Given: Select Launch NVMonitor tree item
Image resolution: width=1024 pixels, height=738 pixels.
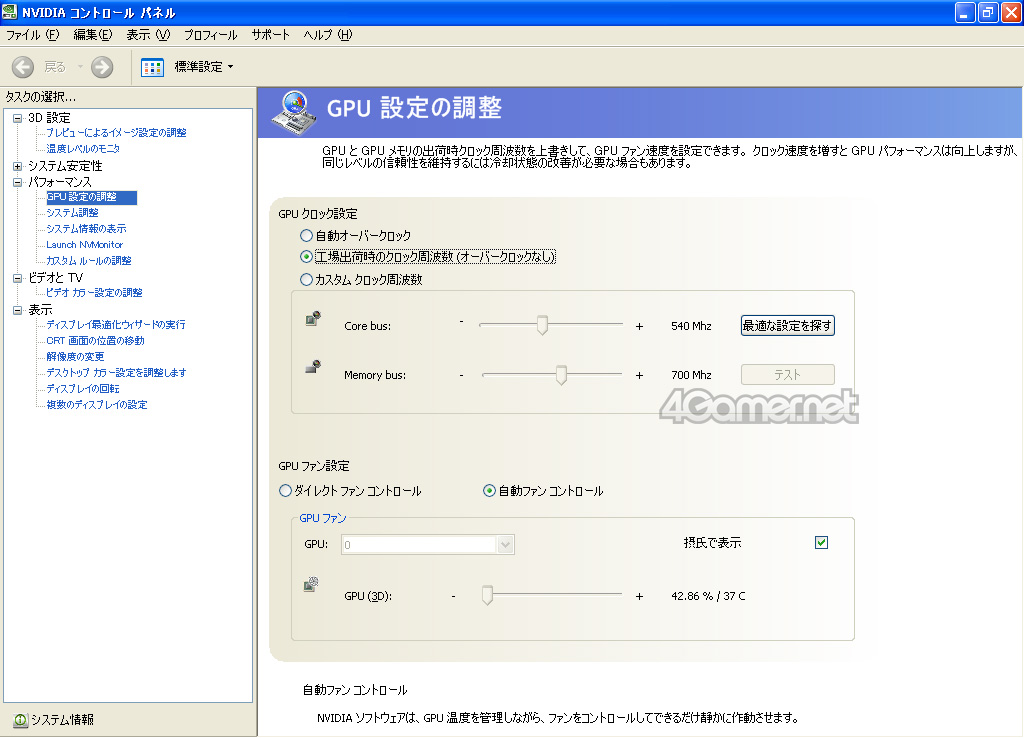Looking at the screenshot, I should click(x=84, y=245).
